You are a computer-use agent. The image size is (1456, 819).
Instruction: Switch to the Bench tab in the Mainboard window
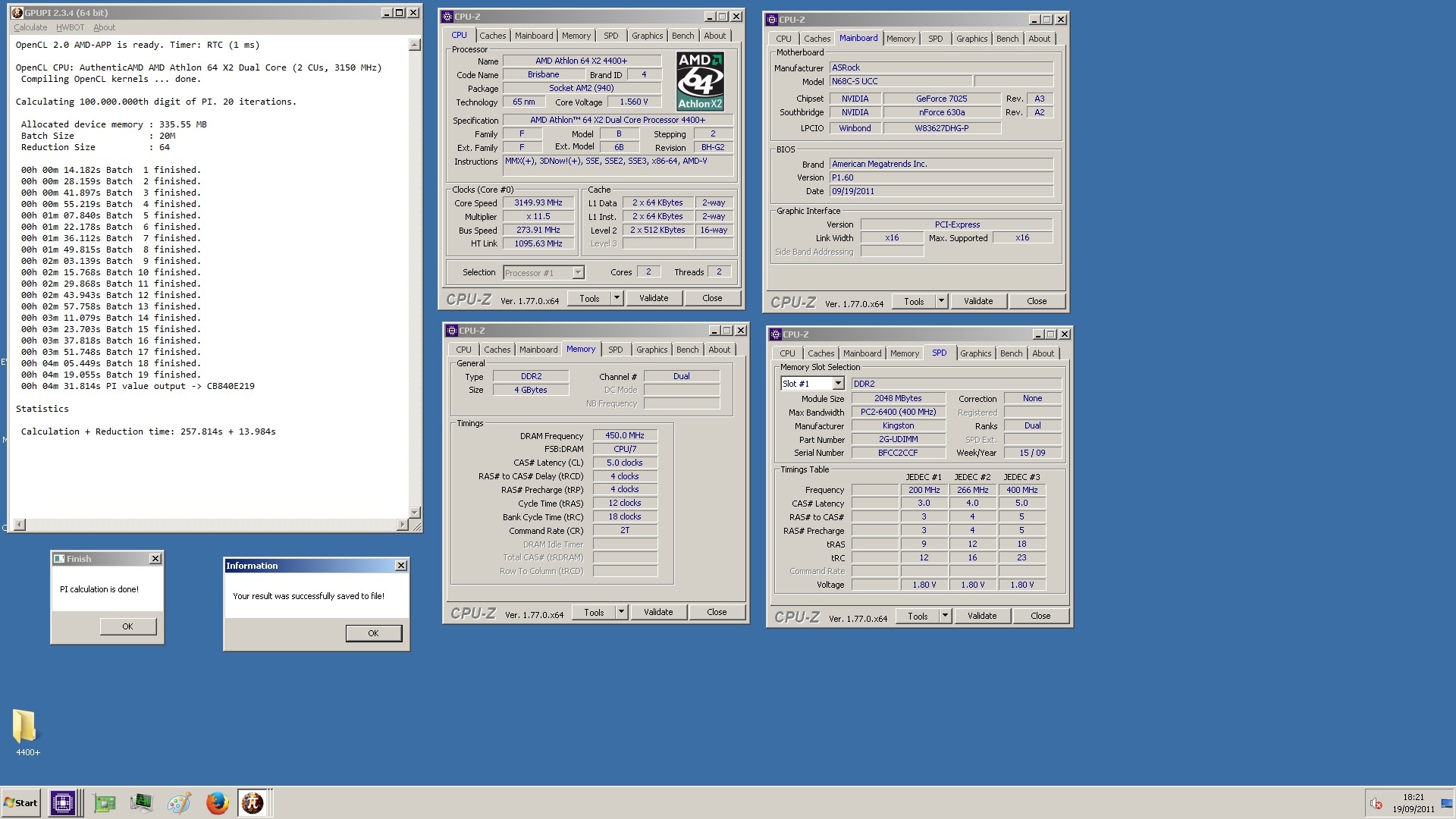pyautogui.click(x=1007, y=39)
